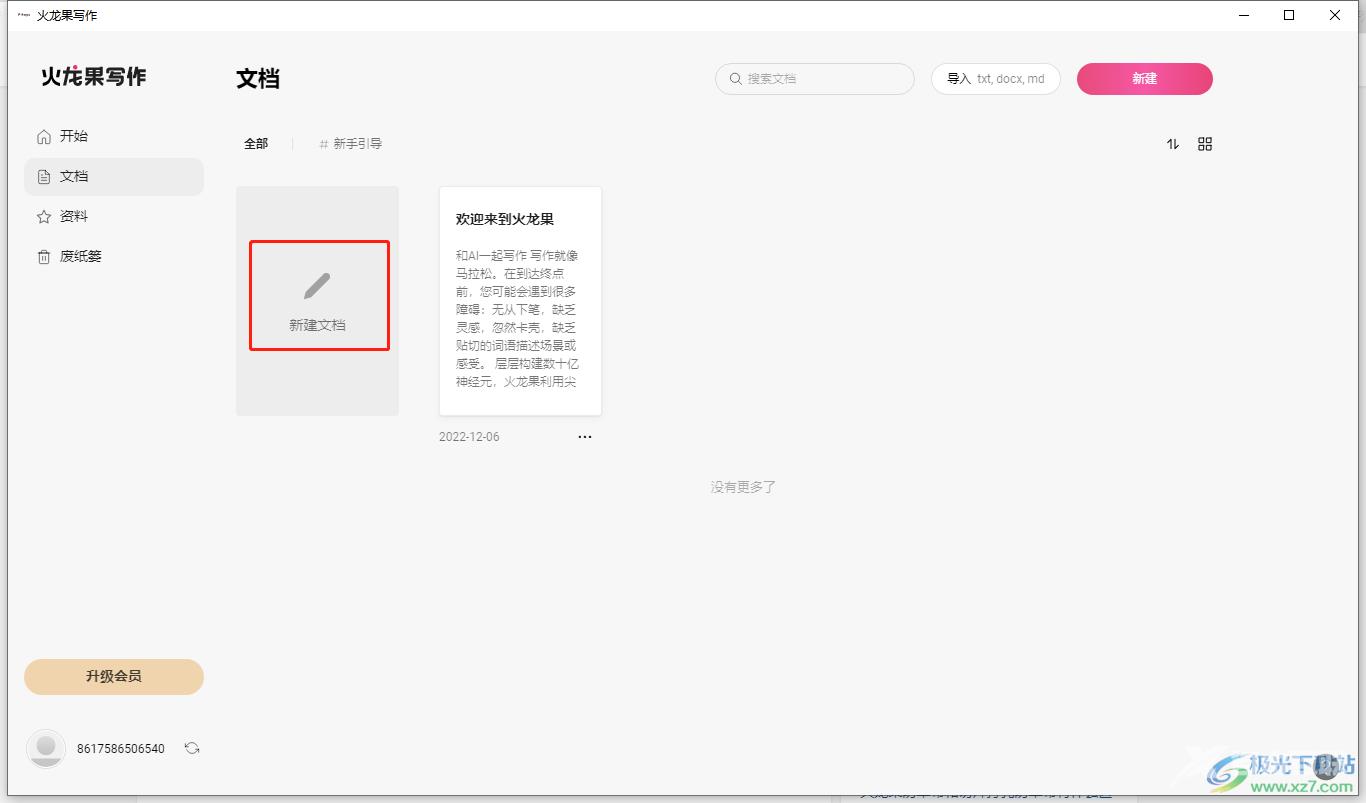Click the trash bin icon beside 废纸篓
The height and width of the screenshot is (803, 1366).
[44, 257]
